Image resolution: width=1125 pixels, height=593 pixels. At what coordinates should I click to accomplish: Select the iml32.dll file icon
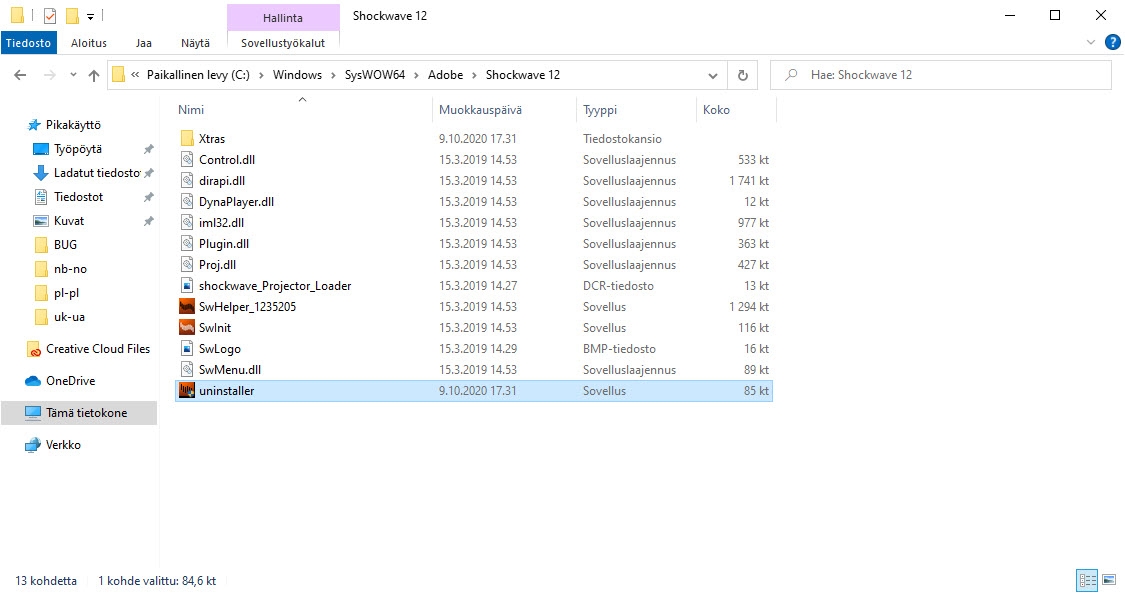(x=187, y=222)
